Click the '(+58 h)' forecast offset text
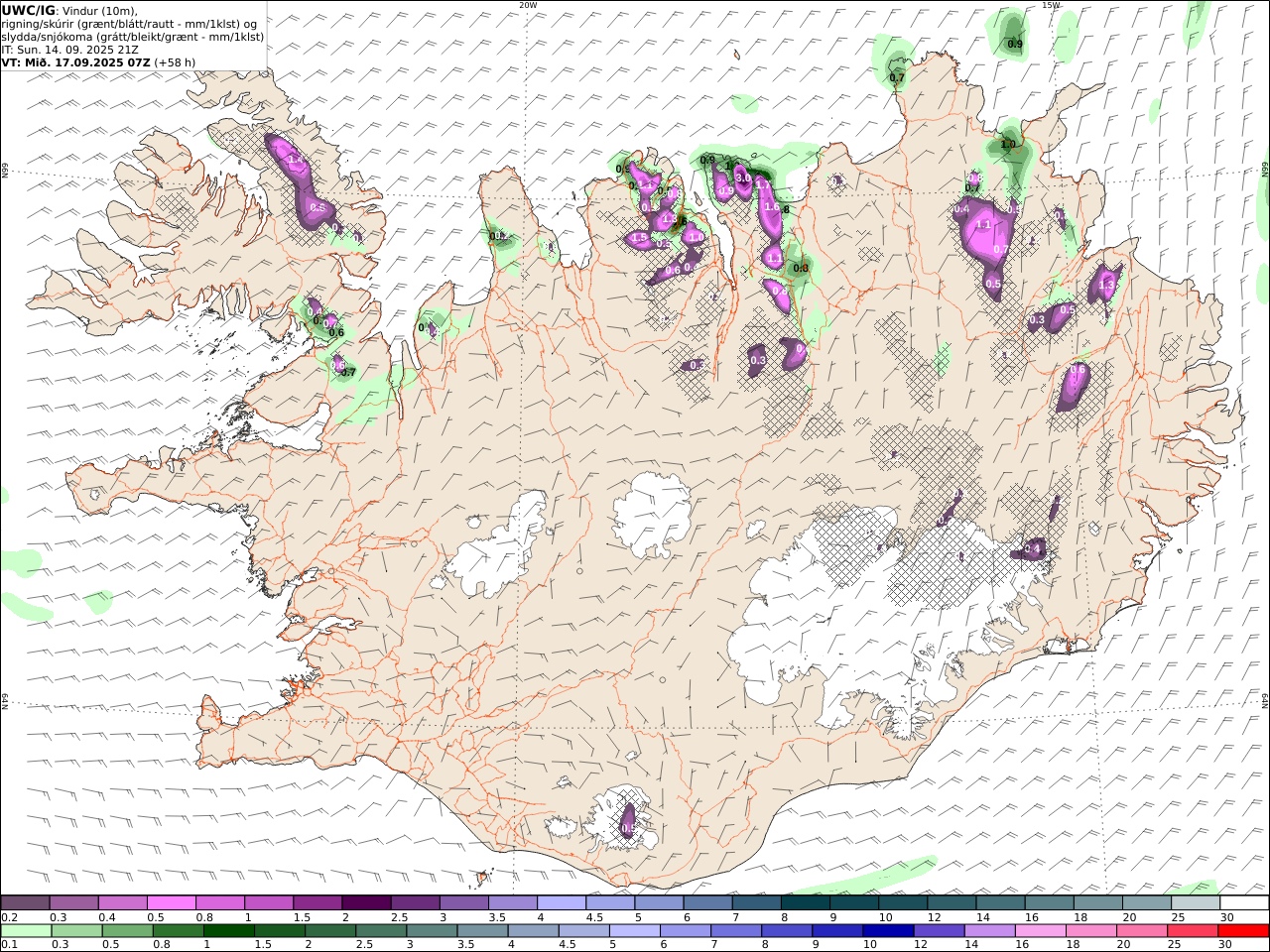This screenshot has width=1270, height=952. coord(175,62)
